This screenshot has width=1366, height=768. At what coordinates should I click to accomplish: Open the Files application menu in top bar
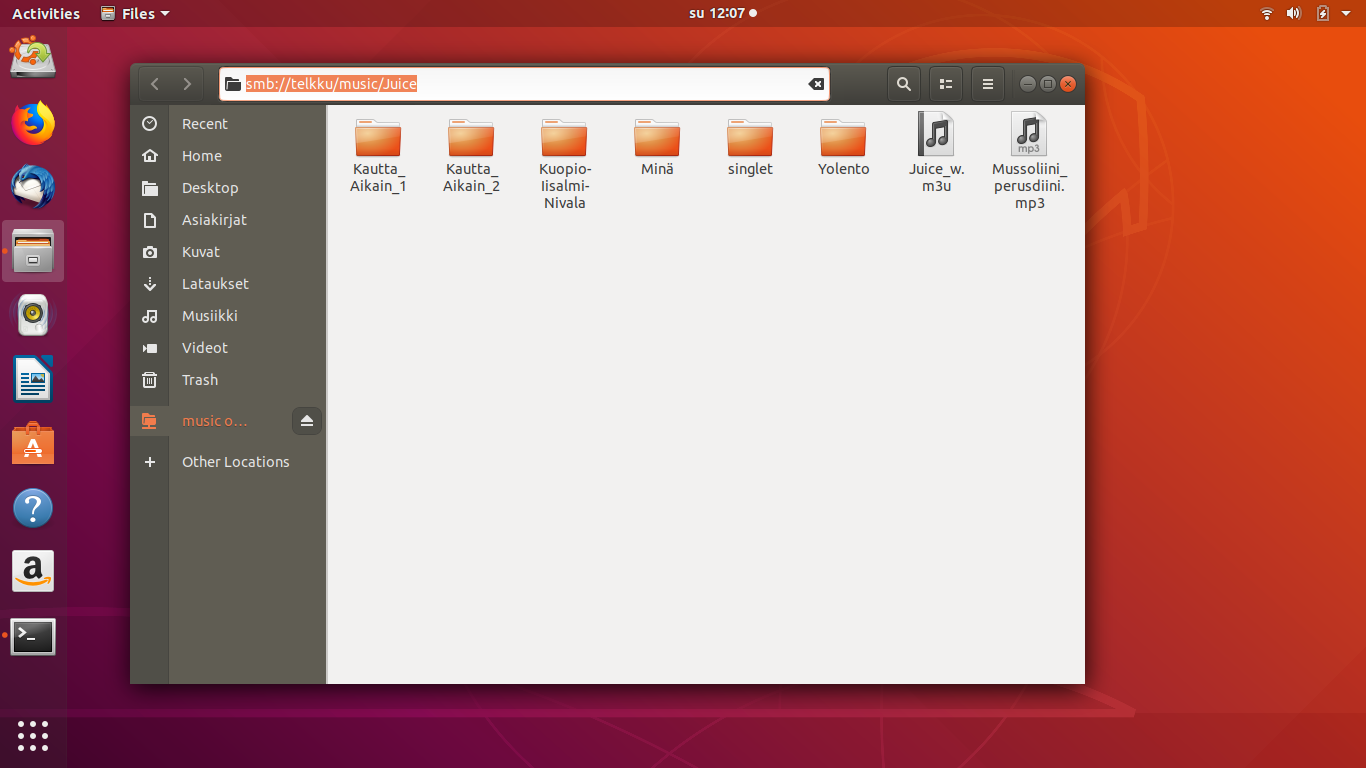(135, 13)
